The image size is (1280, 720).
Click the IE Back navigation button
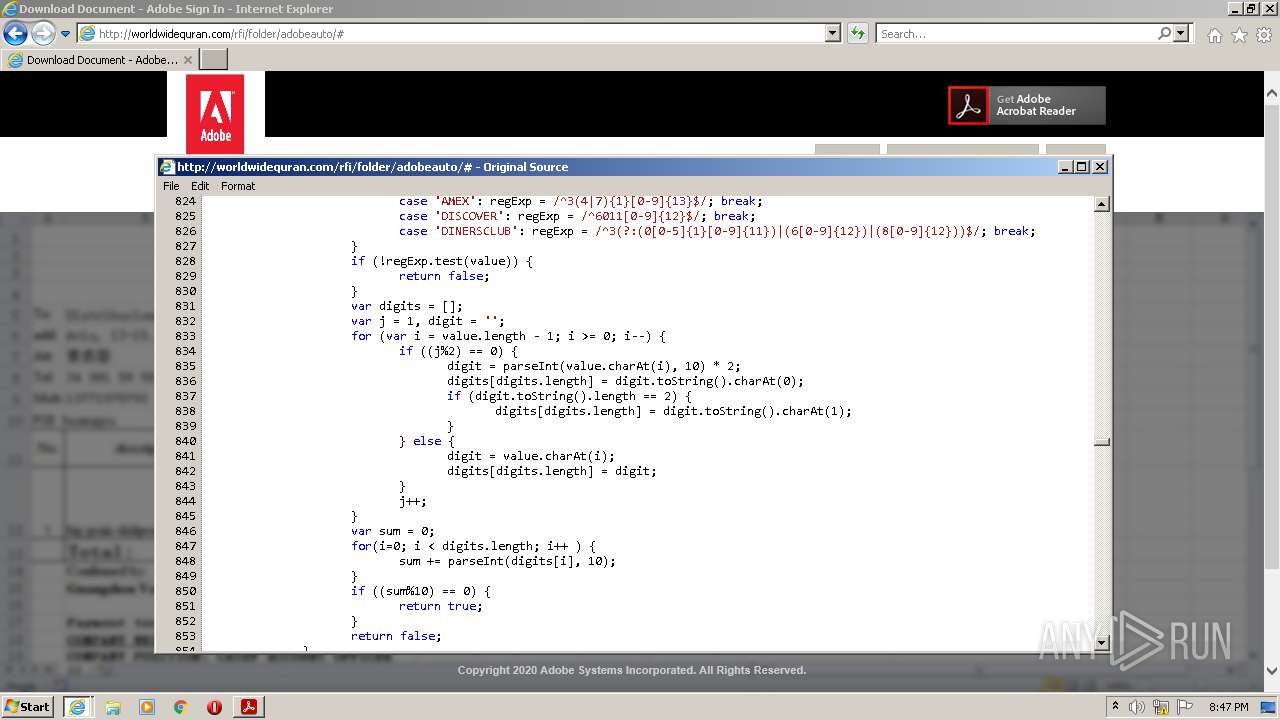pos(15,34)
